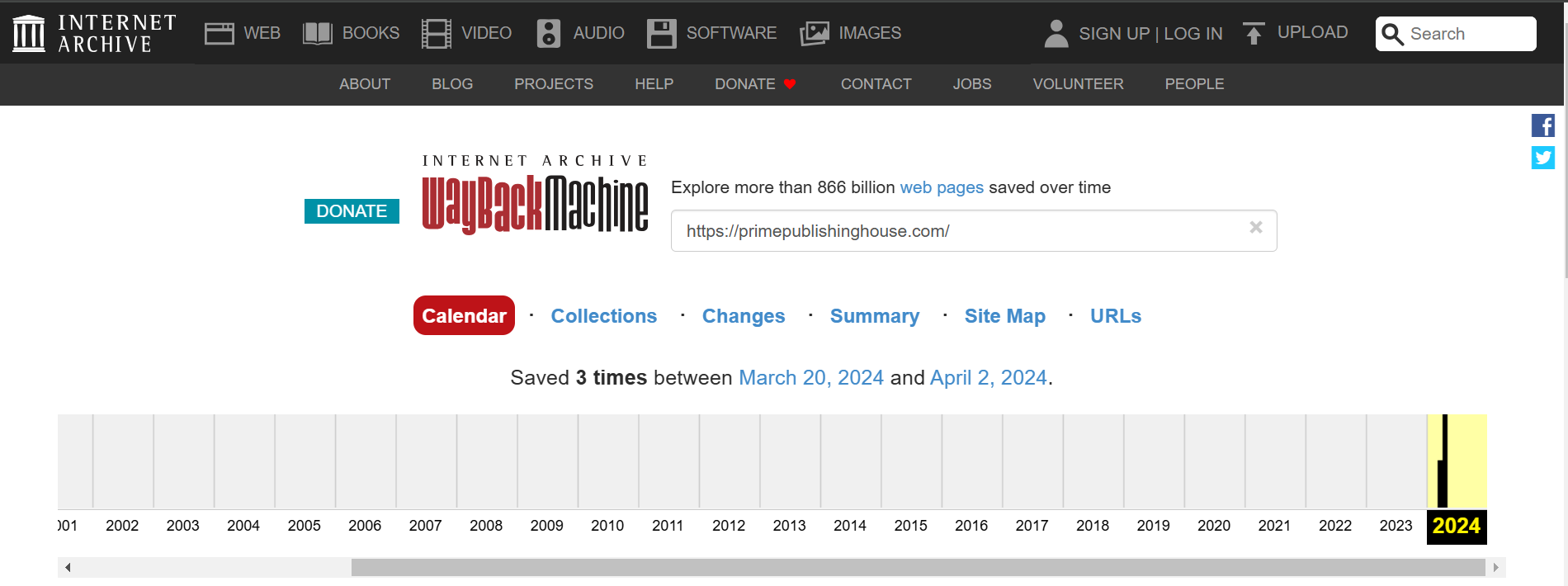Viewport: 1568px width, 586px height.
Task: Open the Software floppy disk icon
Action: [662, 33]
